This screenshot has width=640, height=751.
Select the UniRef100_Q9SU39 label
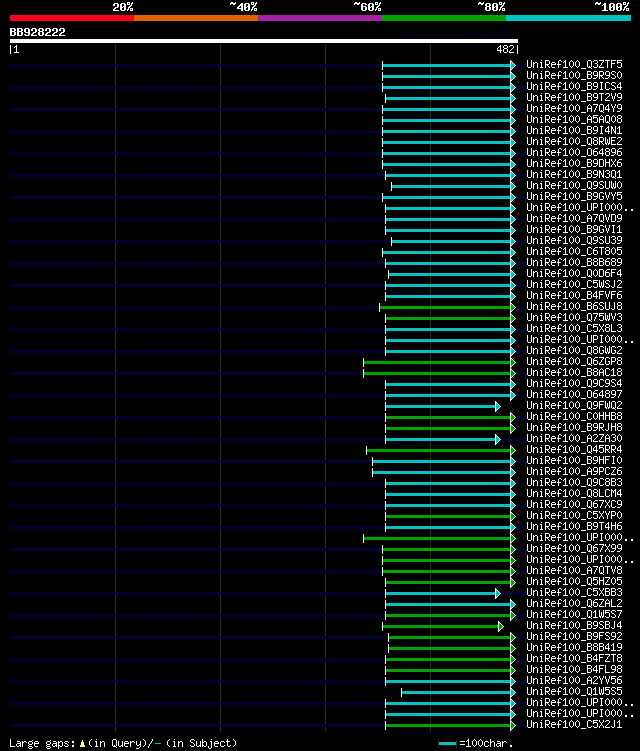point(574,240)
